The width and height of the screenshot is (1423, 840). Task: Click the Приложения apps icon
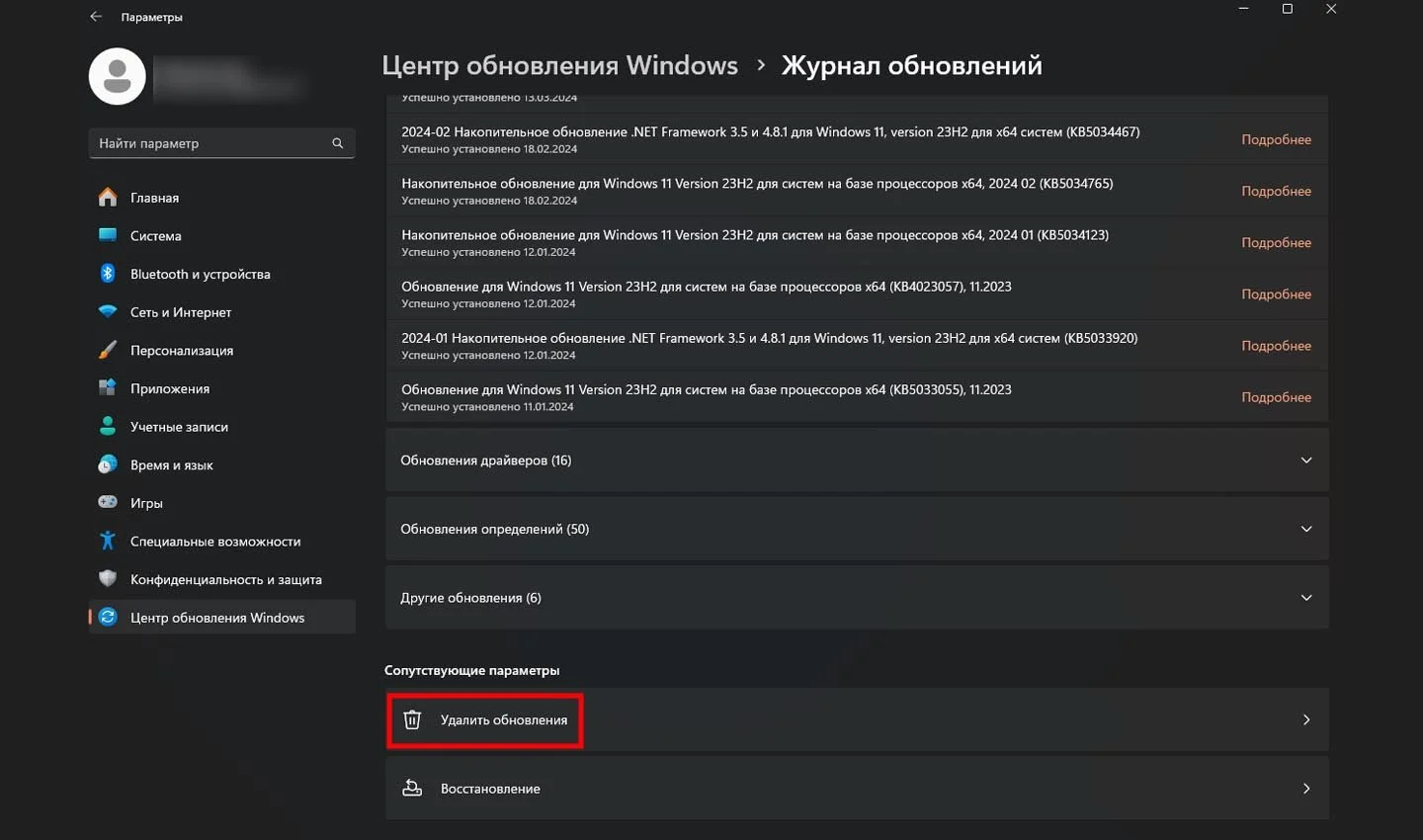(108, 388)
